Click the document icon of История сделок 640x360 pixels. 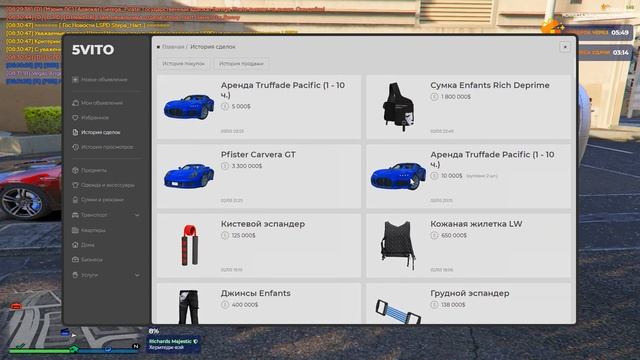[75, 132]
